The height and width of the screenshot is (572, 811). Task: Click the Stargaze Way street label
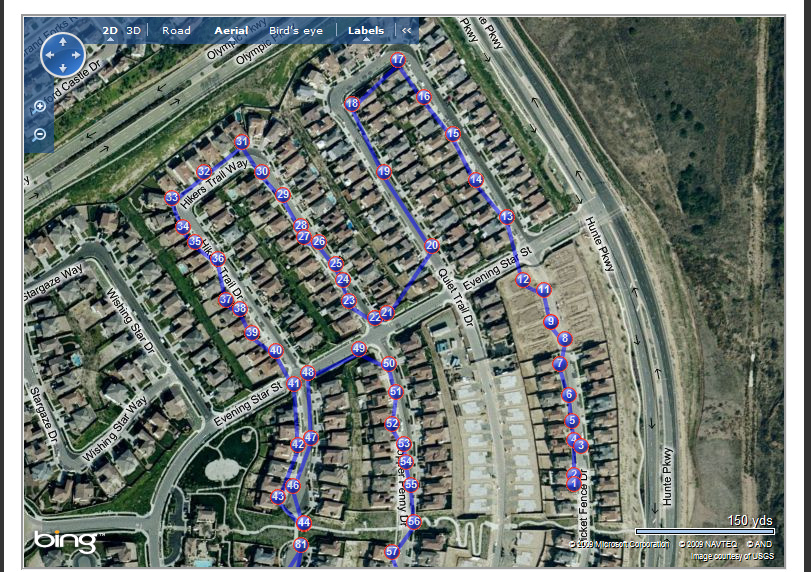(x=54, y=283)
